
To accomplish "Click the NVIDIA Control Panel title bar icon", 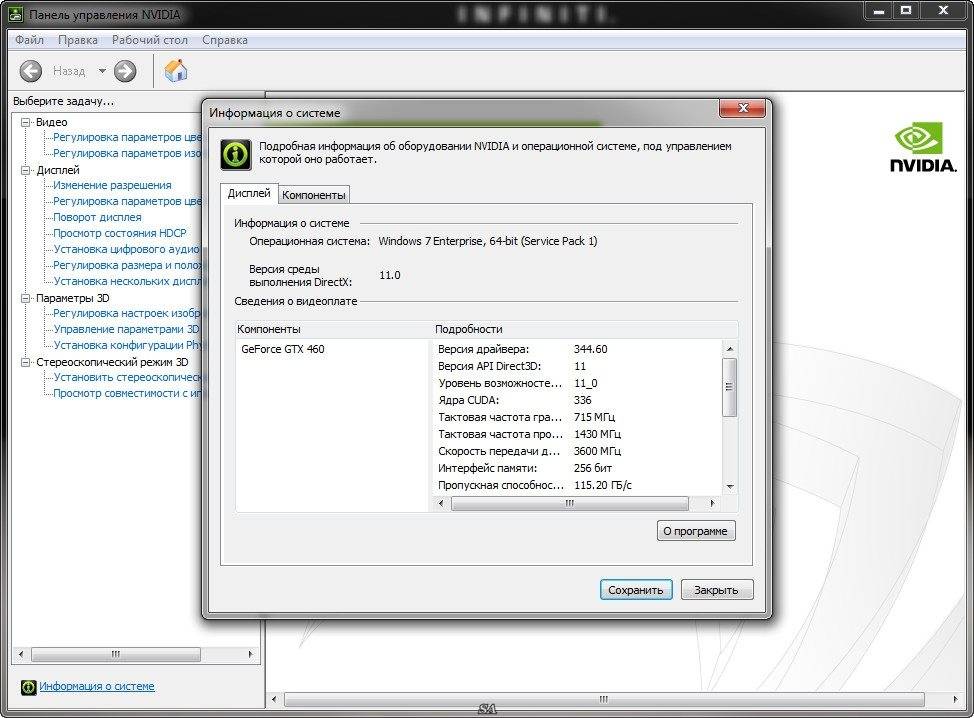I will tap(17, 14).
